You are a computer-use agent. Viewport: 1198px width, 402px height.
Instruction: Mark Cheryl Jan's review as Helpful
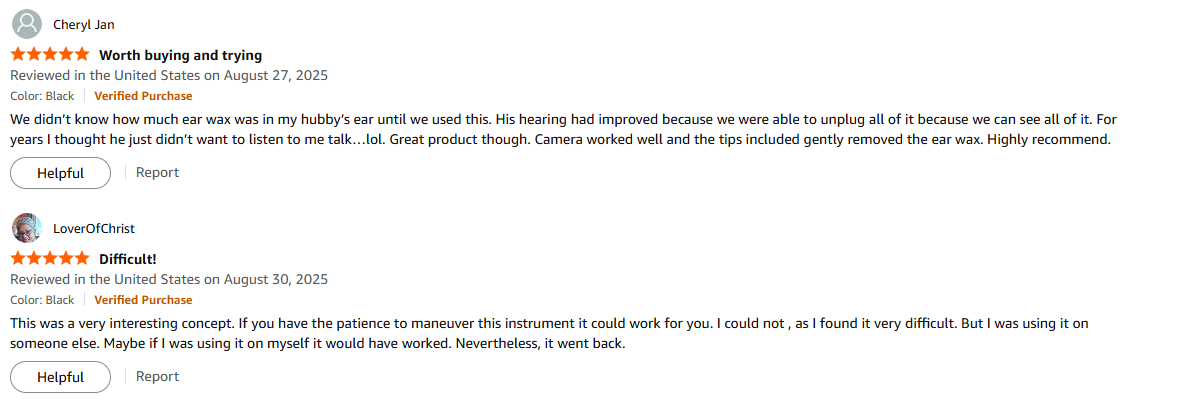[x=60, y=173]
